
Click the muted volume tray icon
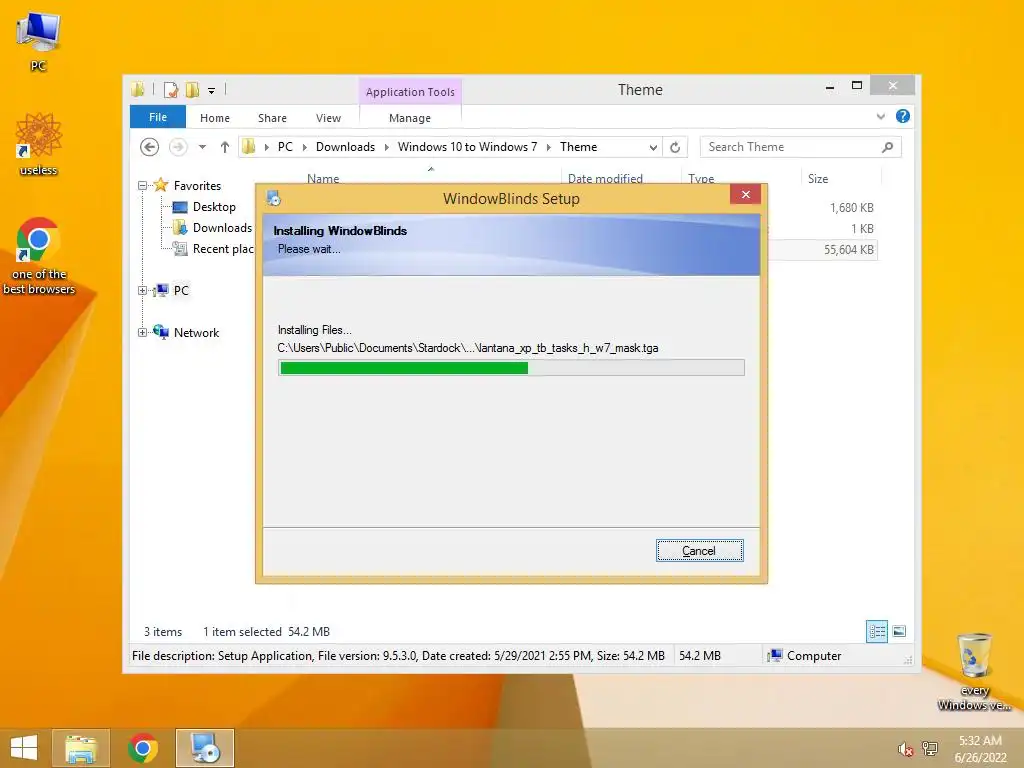905,749
